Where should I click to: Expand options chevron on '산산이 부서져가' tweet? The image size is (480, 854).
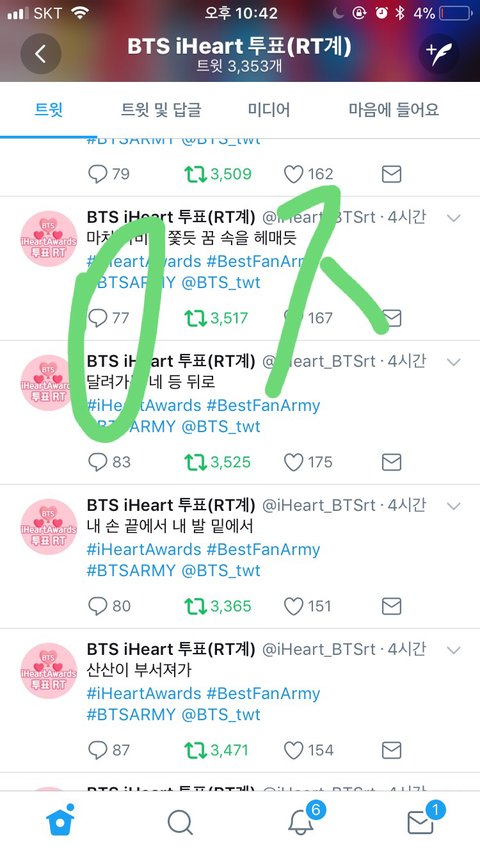(x=453, y=650)
